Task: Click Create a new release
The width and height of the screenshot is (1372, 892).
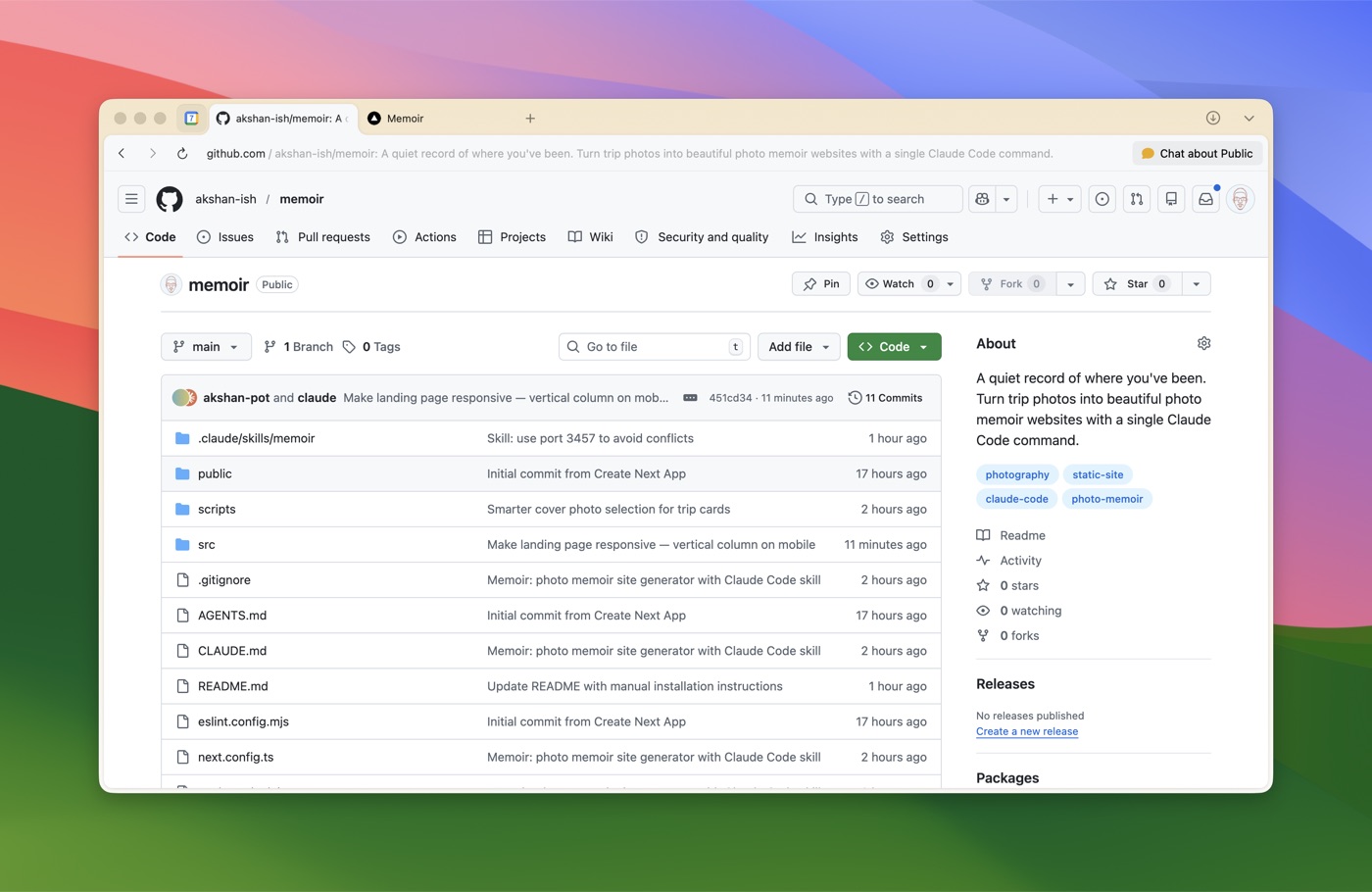Action: [1027, 731]
